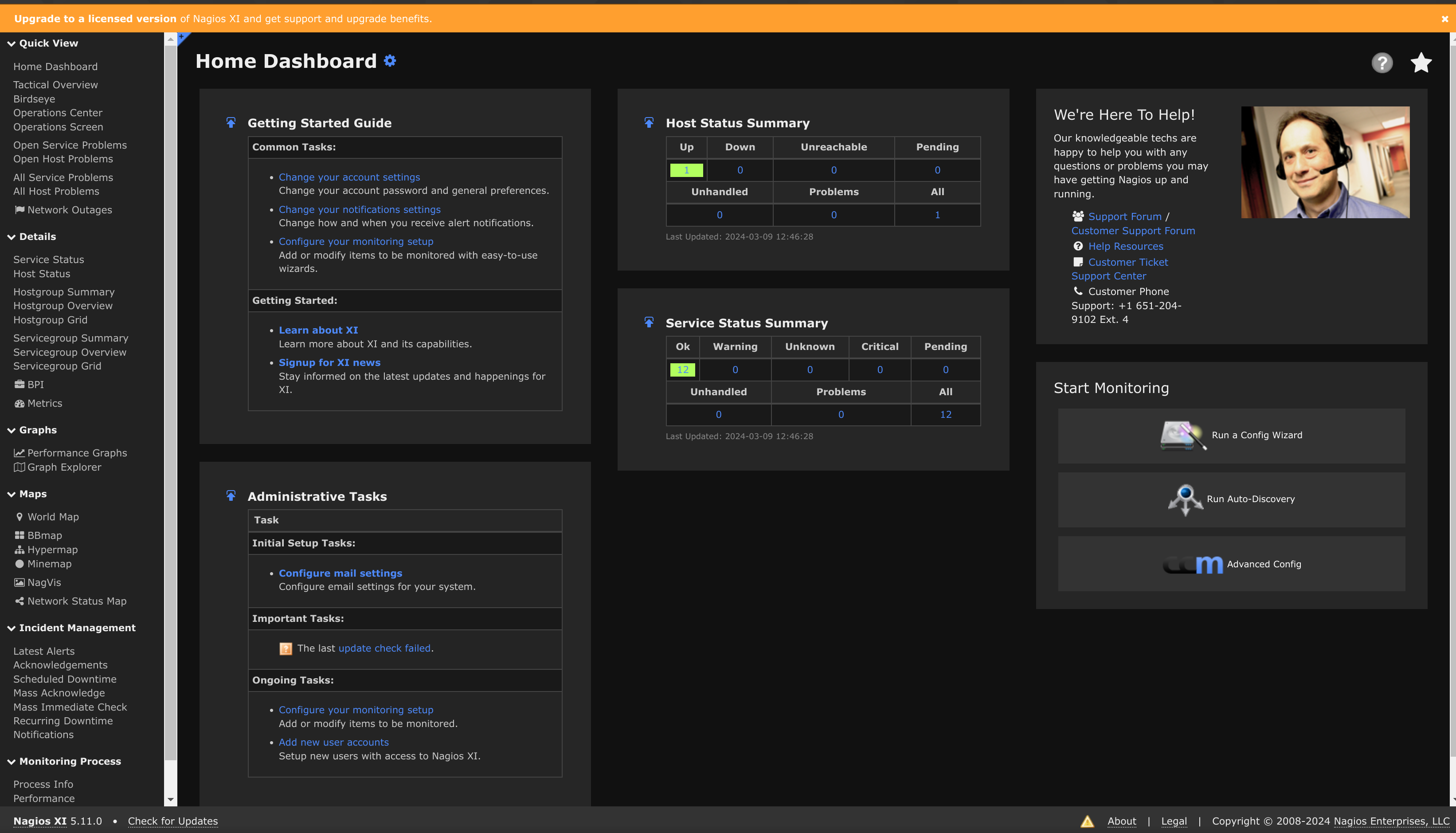Screen dimensions: 1456x833
Task: Click the sidebar scrollbar down arrow
Action: coord(170,800)
